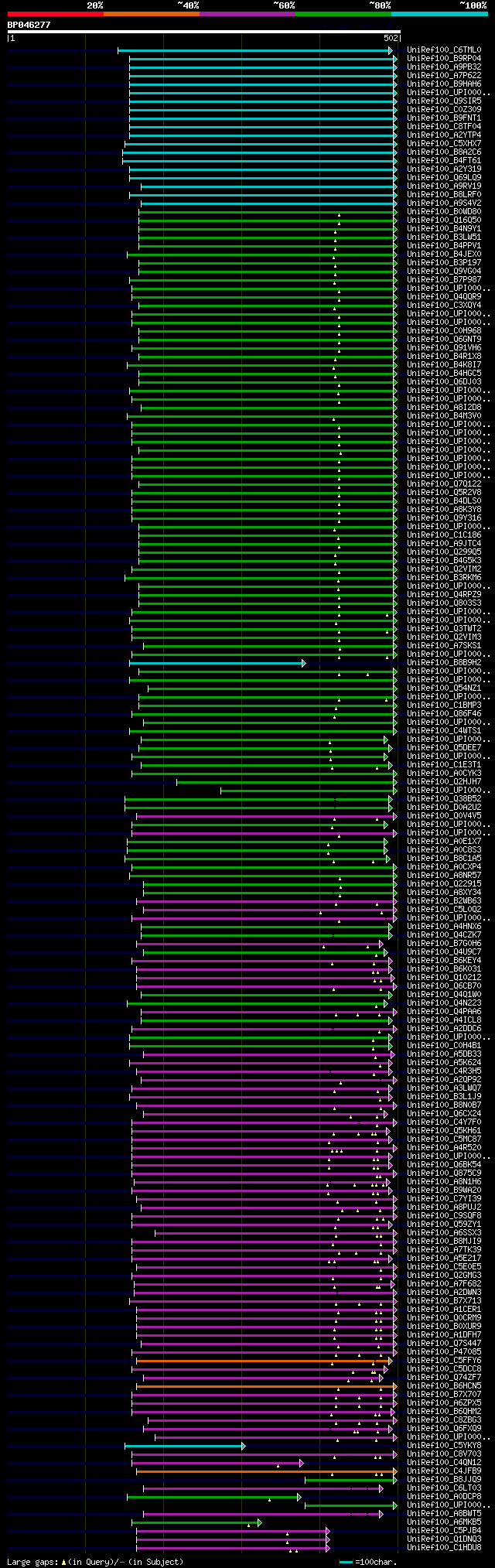Open hit UniRef100_B7G0H6
495x1568 pixels.
coord(444,944)
